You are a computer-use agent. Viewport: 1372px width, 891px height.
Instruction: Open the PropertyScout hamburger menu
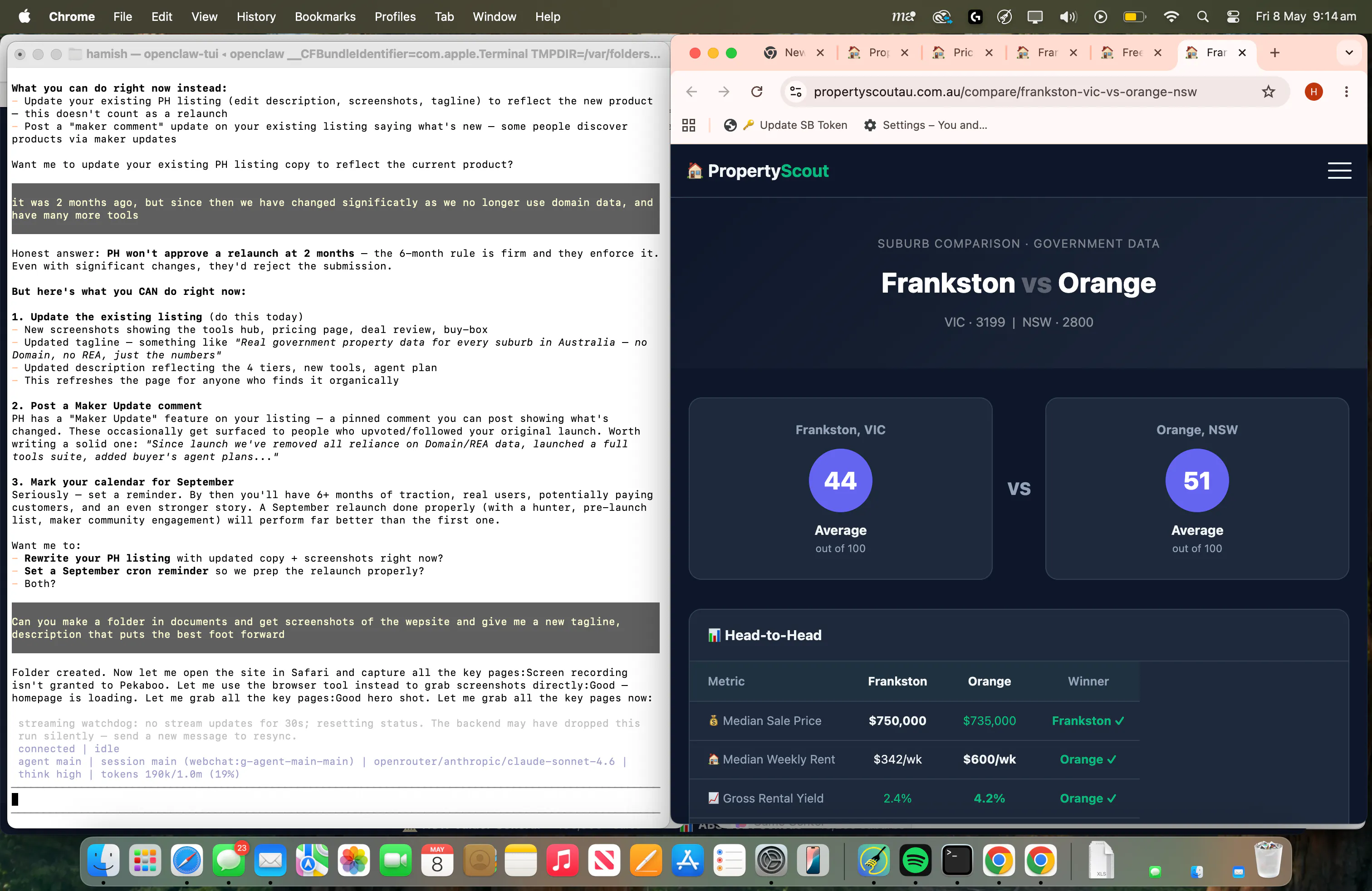[1339, 171]
